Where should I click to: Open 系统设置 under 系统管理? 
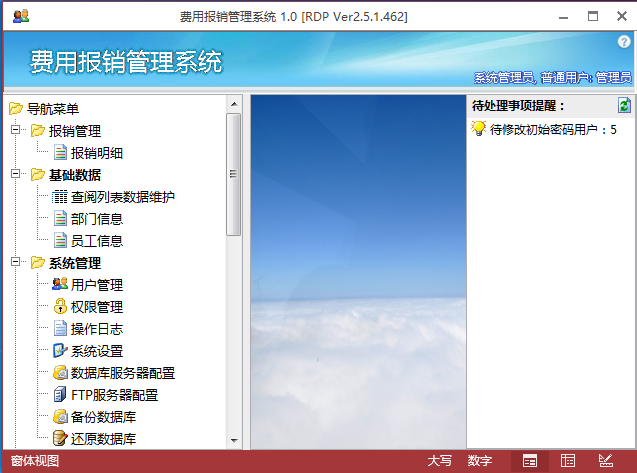click(x=97, y=351)
